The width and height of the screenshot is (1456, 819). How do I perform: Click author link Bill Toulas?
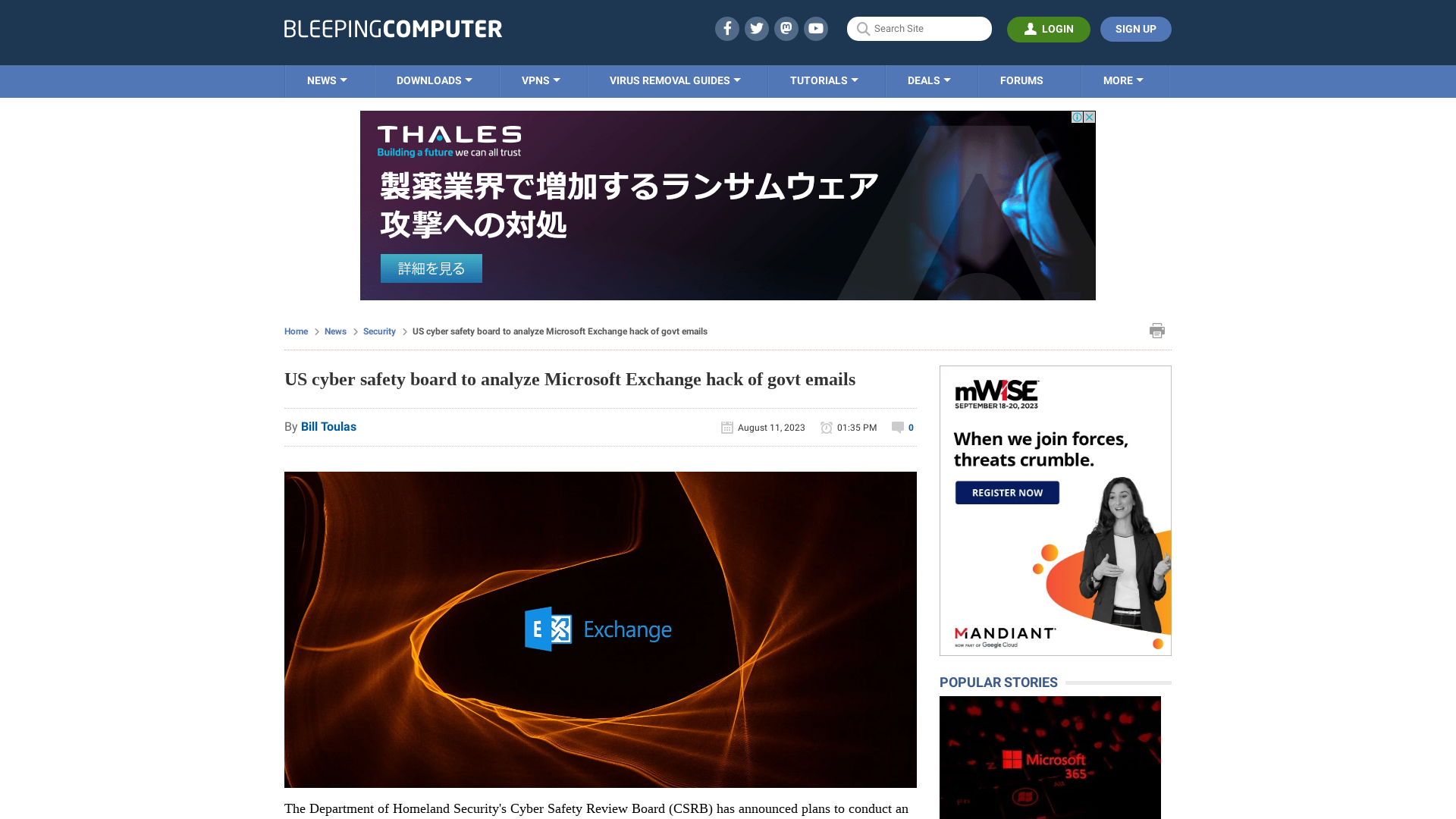coord(328,426)
